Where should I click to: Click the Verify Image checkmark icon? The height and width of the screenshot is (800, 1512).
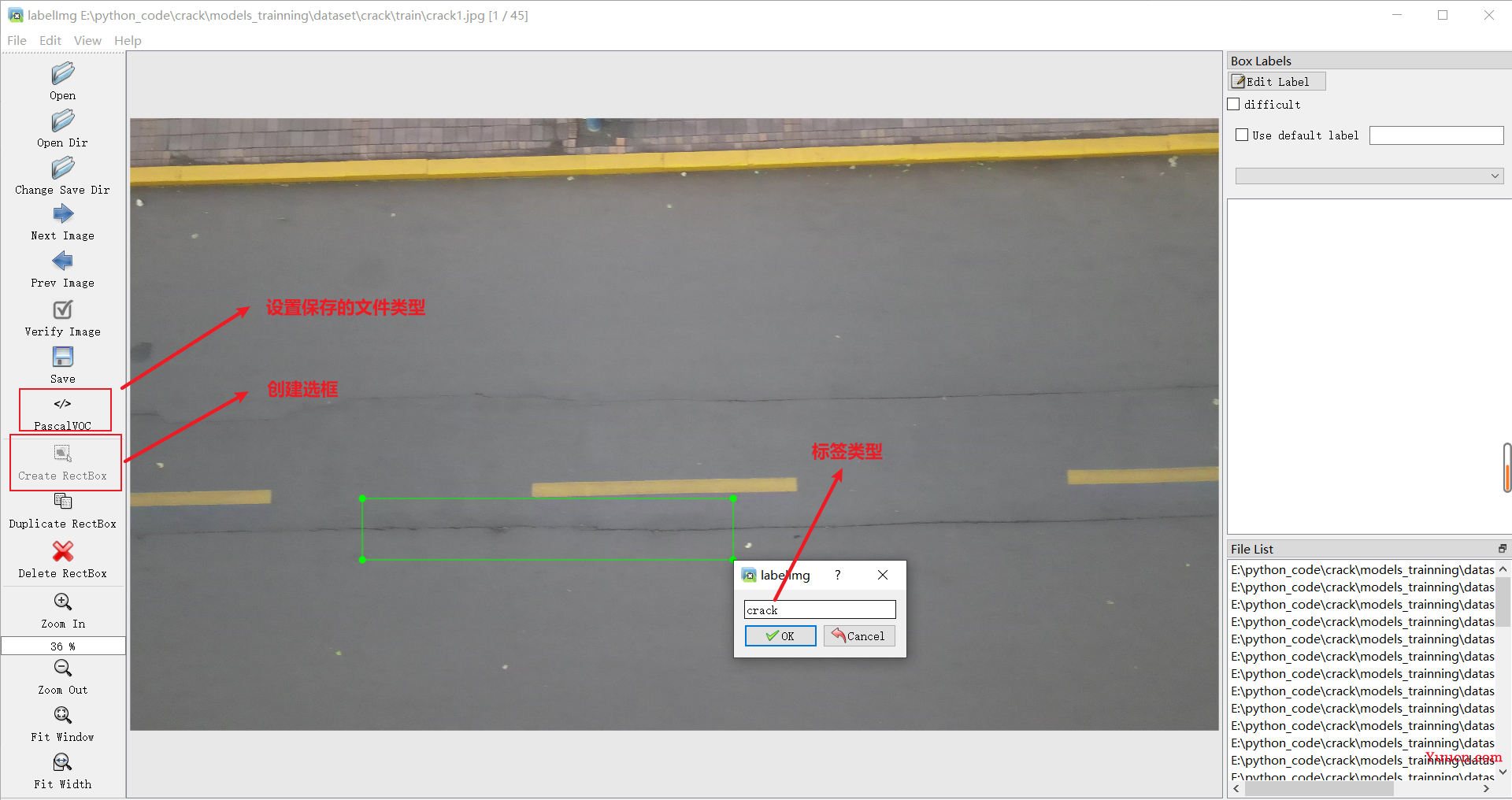point(63,309)
